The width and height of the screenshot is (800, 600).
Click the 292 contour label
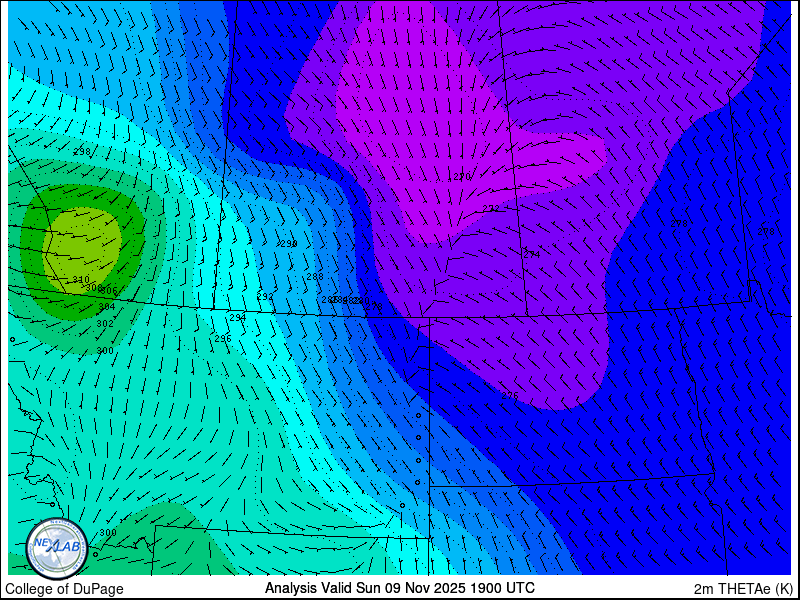tap(265, 296)
